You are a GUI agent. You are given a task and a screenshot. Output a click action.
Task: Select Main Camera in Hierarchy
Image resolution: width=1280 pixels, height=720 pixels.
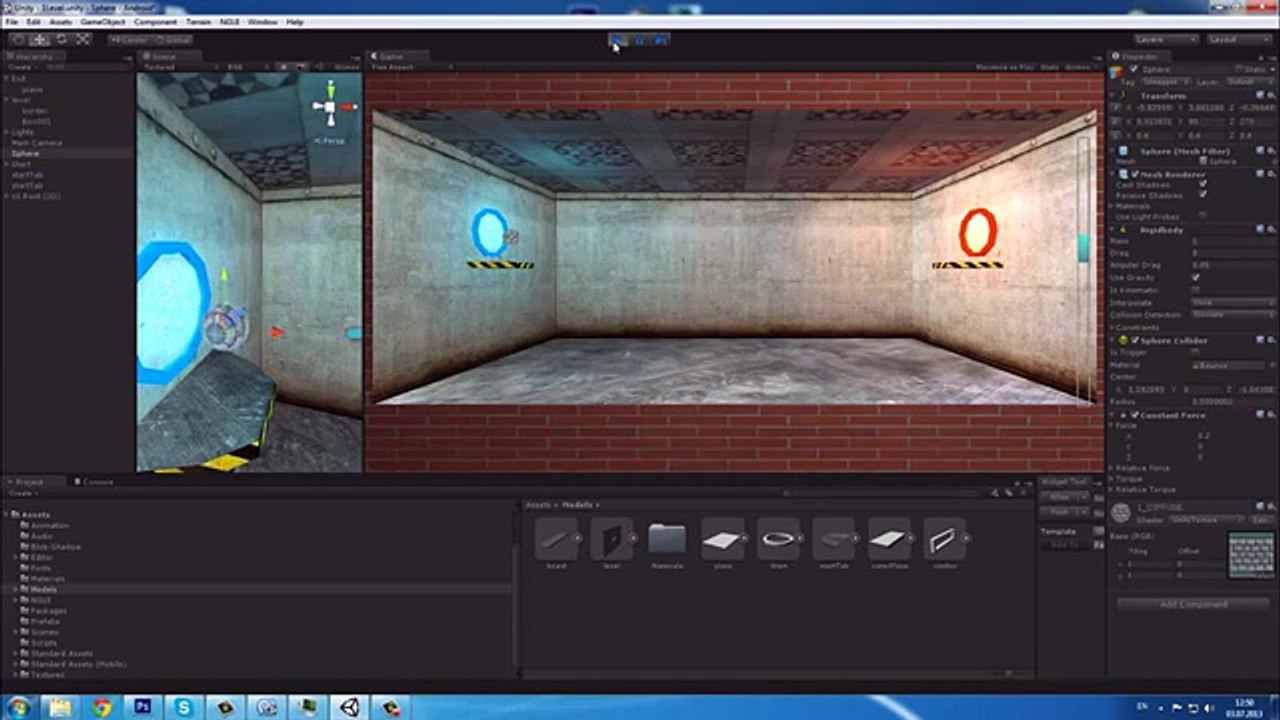pos(37,143)
